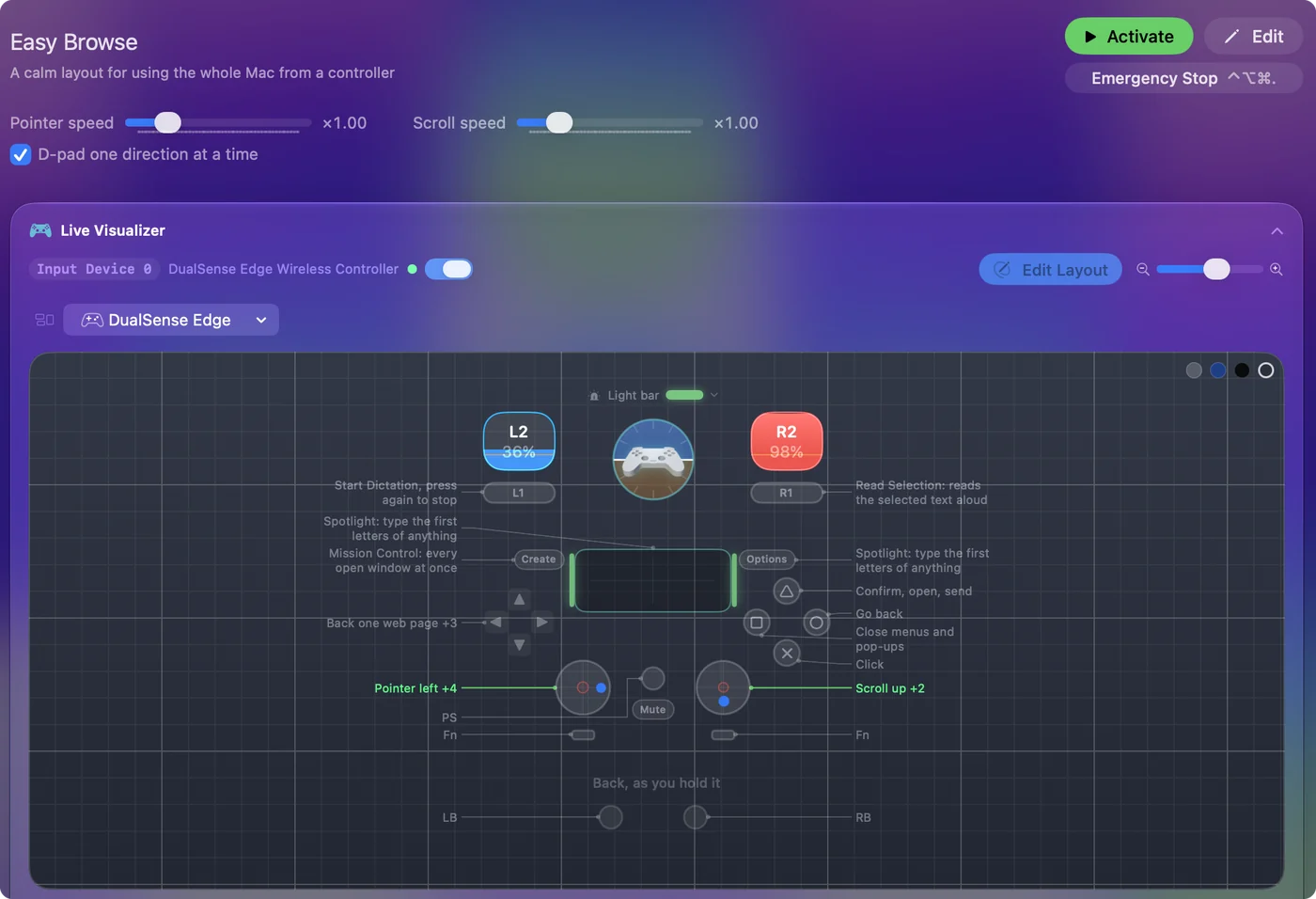This screenshot has height=899, width=1316.
Task: Expand the Light bar chevron
Action: pos(714,395)
